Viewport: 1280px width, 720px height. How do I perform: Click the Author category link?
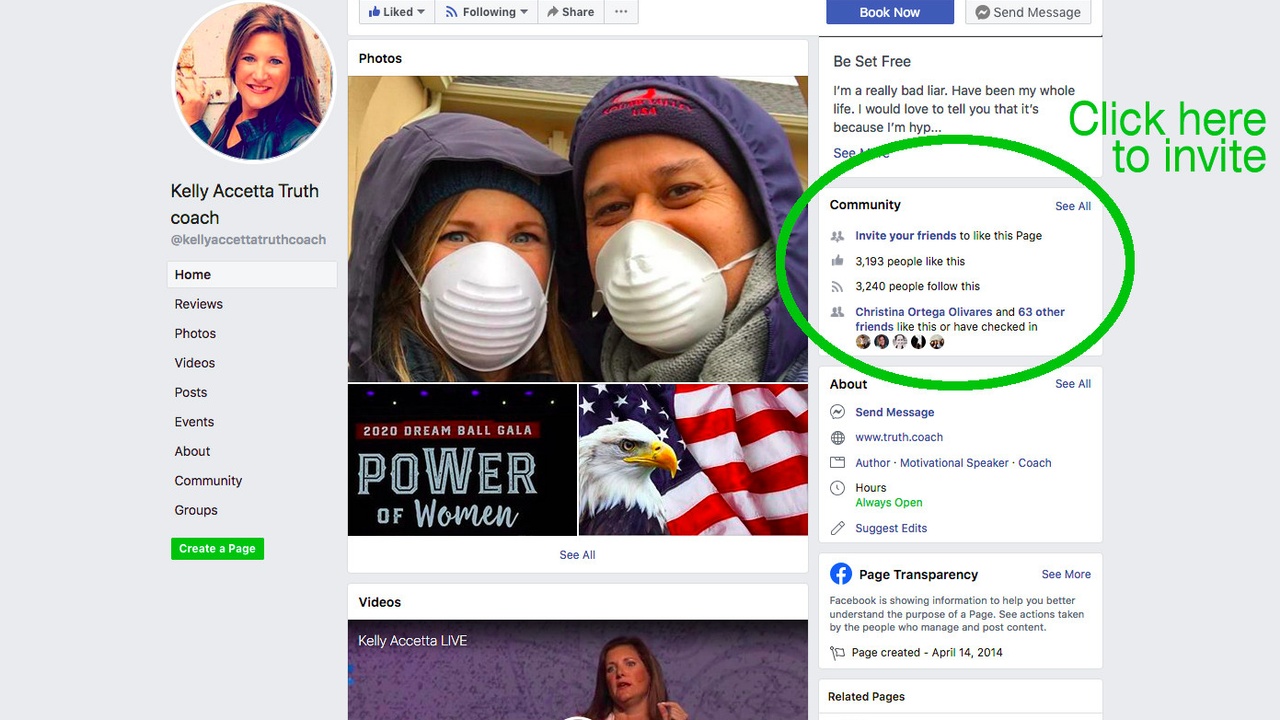[873, 463]
